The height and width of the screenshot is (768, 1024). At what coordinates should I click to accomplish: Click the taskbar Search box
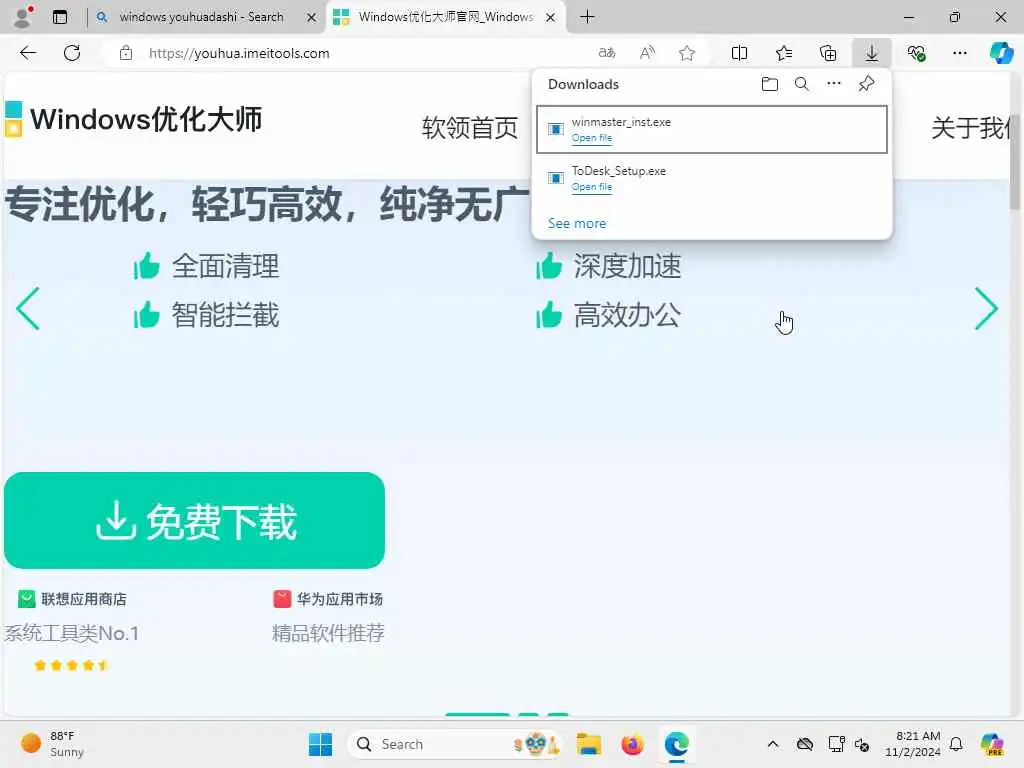click(456, 744)
